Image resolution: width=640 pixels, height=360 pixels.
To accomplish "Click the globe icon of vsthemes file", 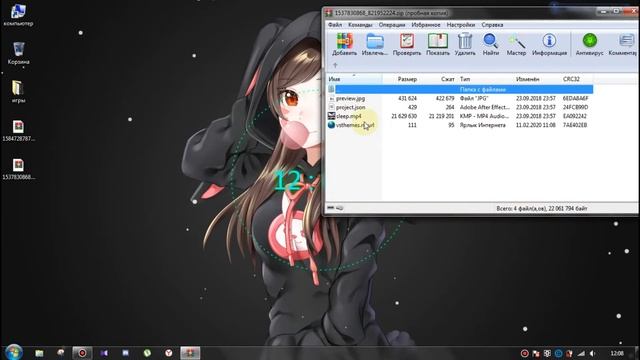I will click(331, 125).
